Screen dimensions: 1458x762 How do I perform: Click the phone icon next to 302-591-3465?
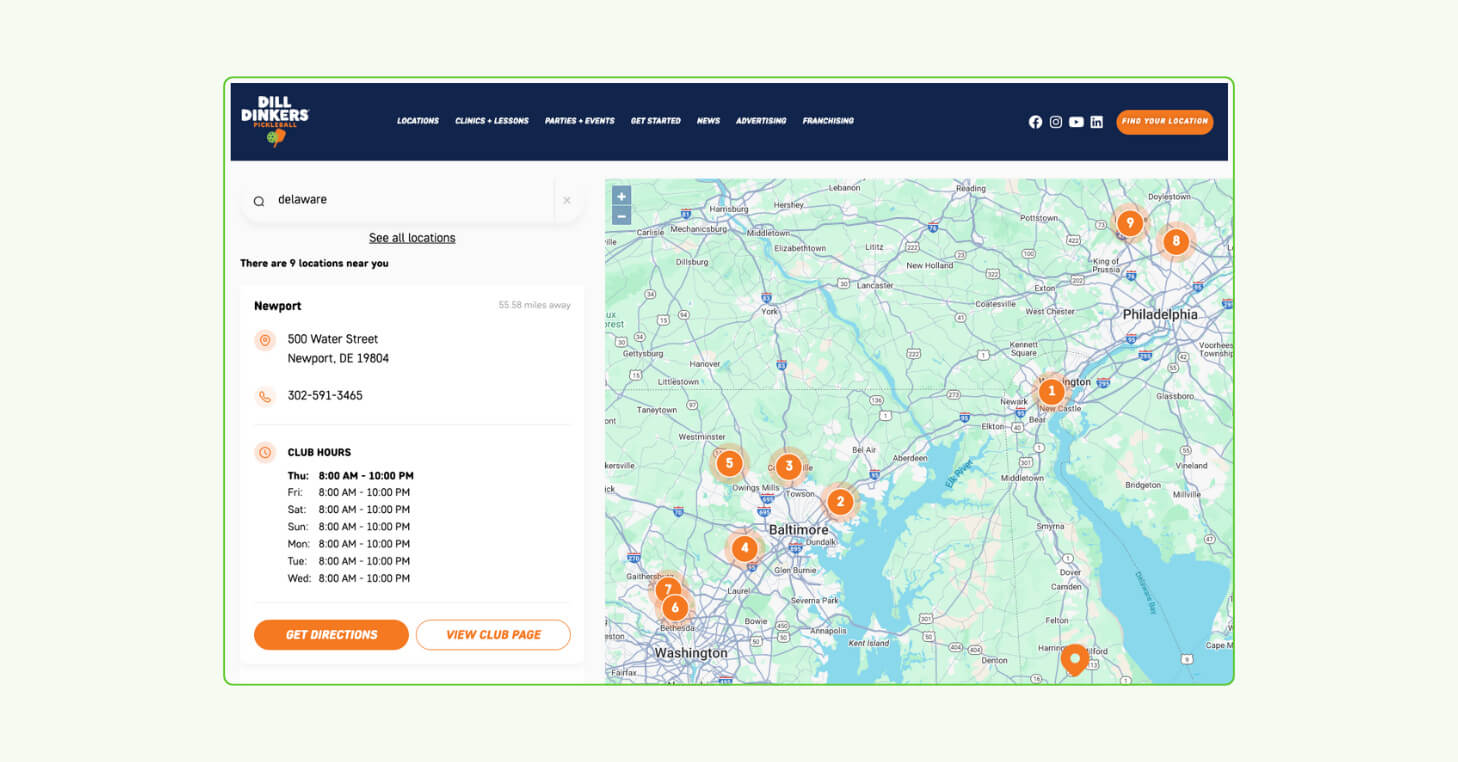[x=265, y=395]
